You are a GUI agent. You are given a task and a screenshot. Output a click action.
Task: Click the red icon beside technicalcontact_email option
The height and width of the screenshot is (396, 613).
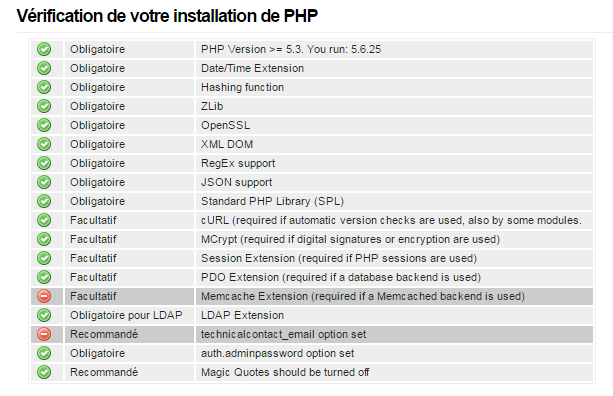click(44, 334)
